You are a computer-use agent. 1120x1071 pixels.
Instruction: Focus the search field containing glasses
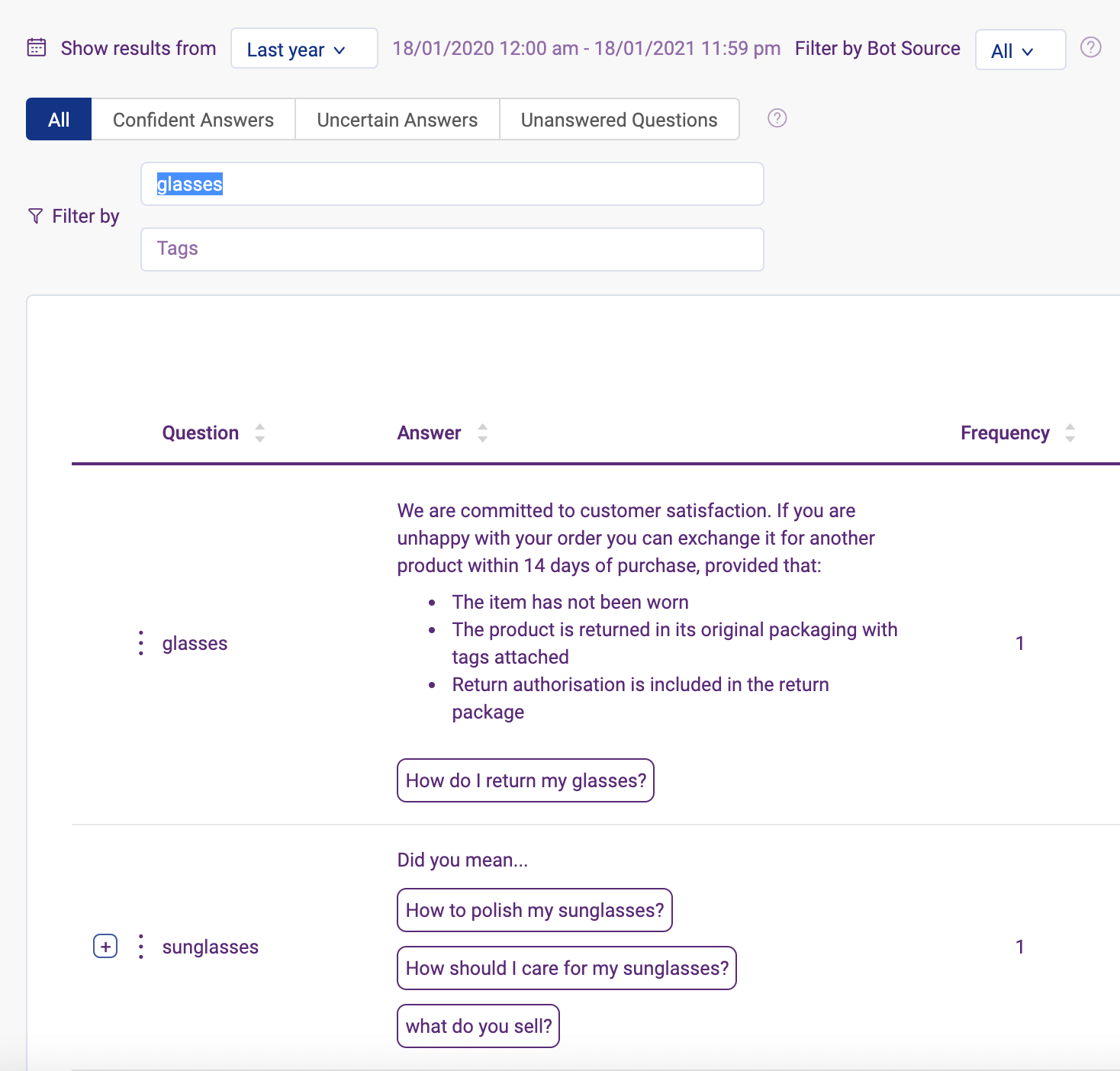(452, 184)
